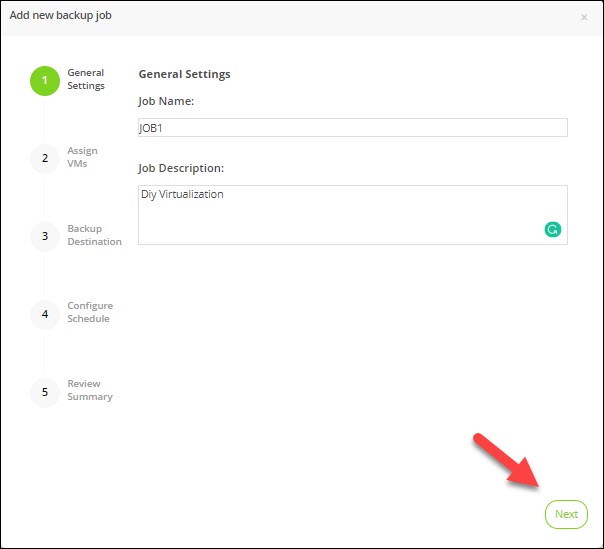Screen dimensions: 604x549
Task: Click the step 2 number circle
Action: 45,158
